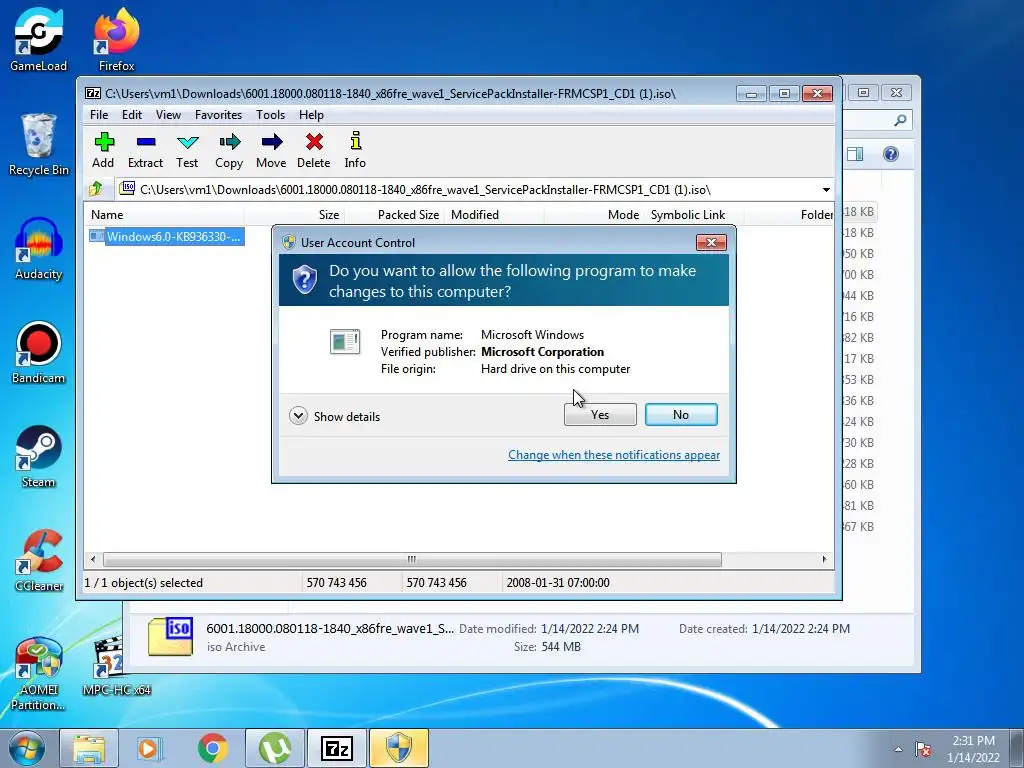Open uTorrent from the taskbar
1024x768 pixels.
point(274,748)
